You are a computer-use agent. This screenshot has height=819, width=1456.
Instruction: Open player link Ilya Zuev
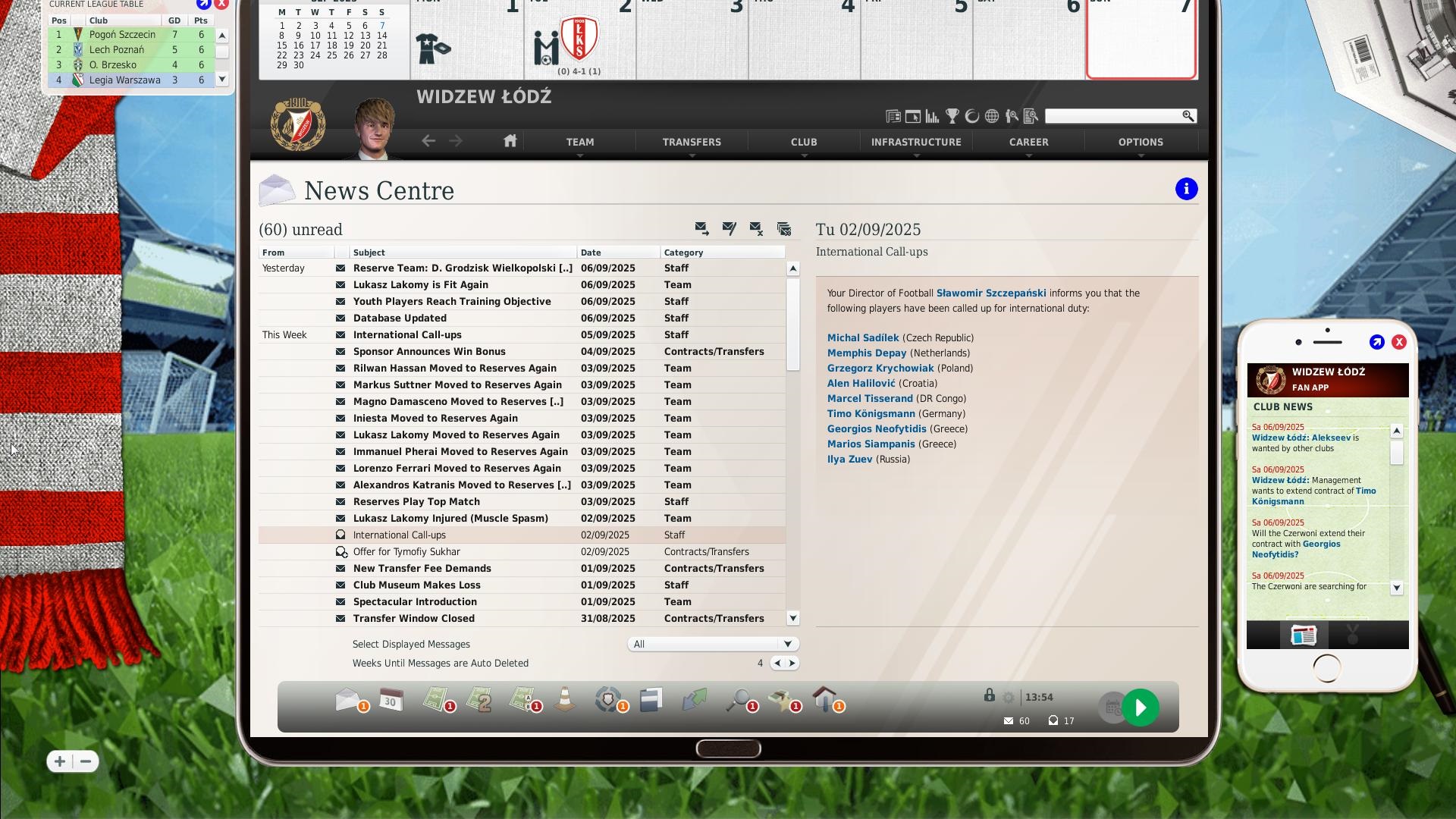(849, 459)
